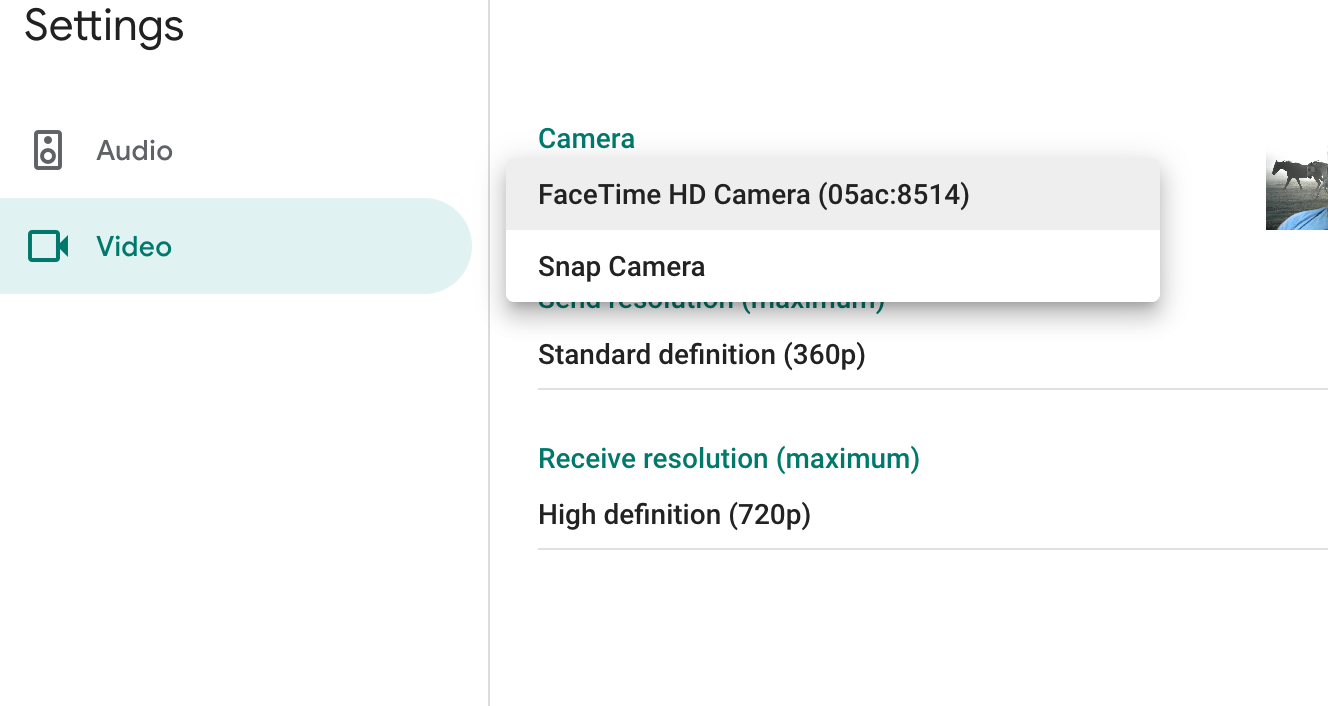Screen dimensions: 1328x706
Task: Click the Receive resolution (maximum) label
Action: [x=728, y=459]
